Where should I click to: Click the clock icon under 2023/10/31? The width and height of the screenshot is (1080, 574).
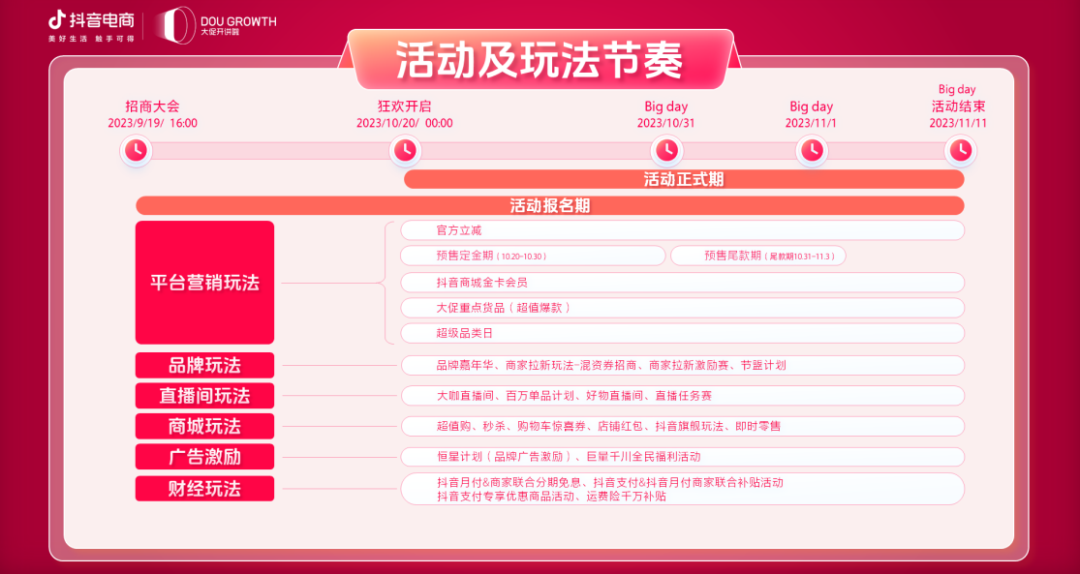(666, 150)
